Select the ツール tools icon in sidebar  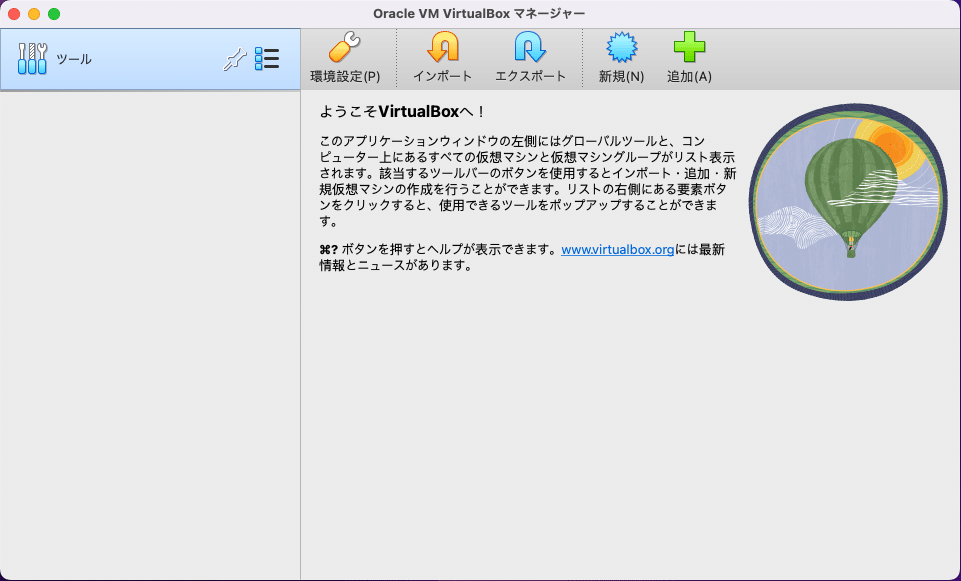(32, 59)
